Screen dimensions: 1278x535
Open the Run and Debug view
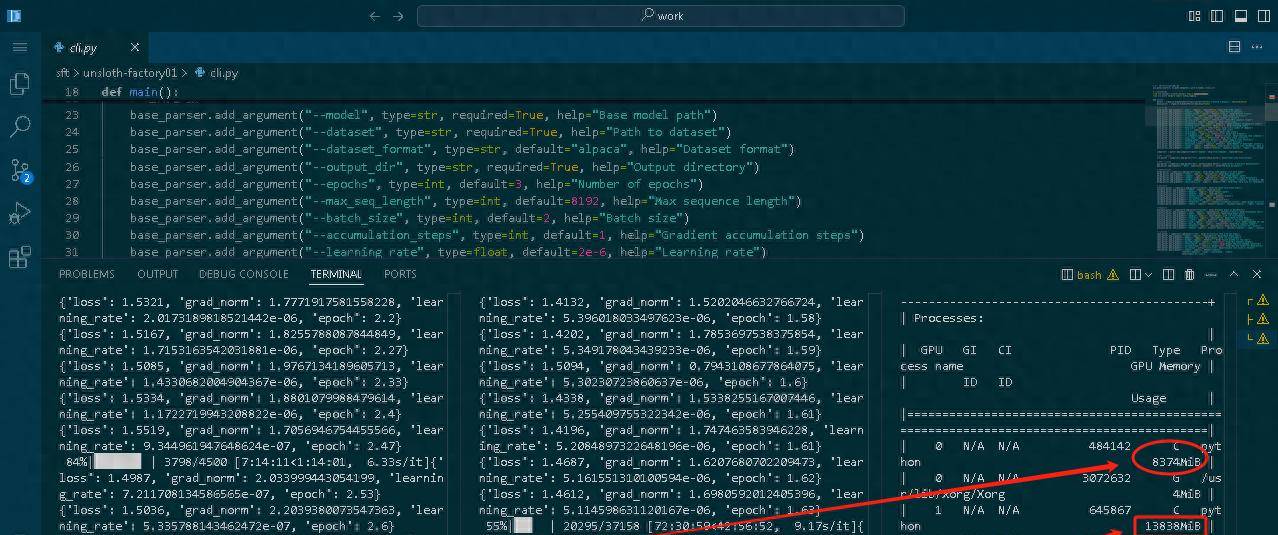click(x=19, y=214)
